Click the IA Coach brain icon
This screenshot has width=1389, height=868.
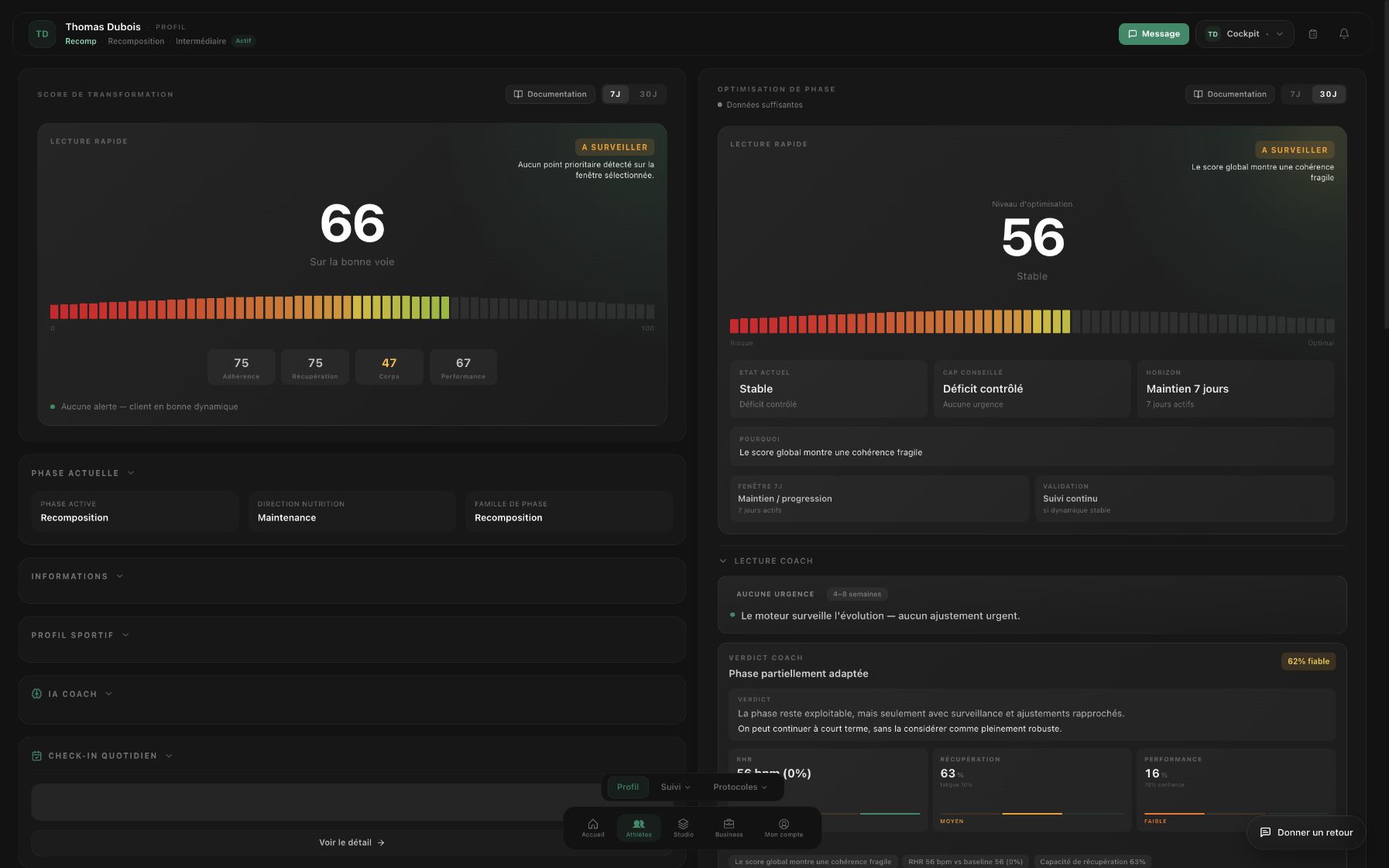click(36, 694)
